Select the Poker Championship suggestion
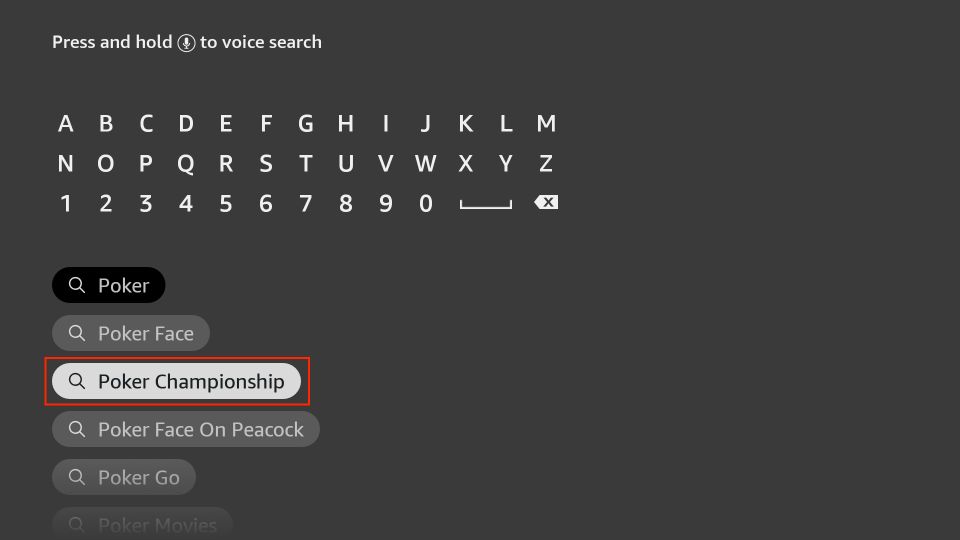Image resolution: width=960 pixels, height=540 pixels. coord(176,381)
